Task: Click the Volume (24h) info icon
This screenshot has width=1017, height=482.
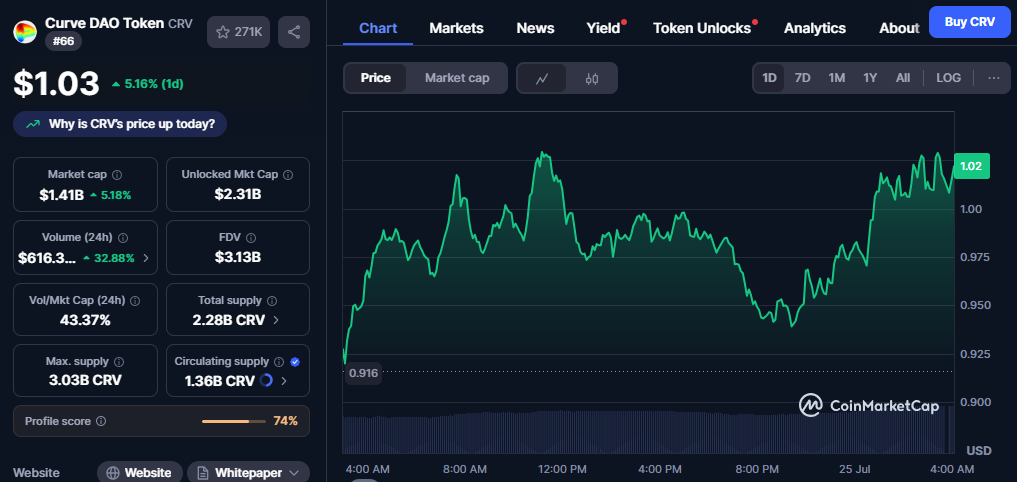Action: 123,237
